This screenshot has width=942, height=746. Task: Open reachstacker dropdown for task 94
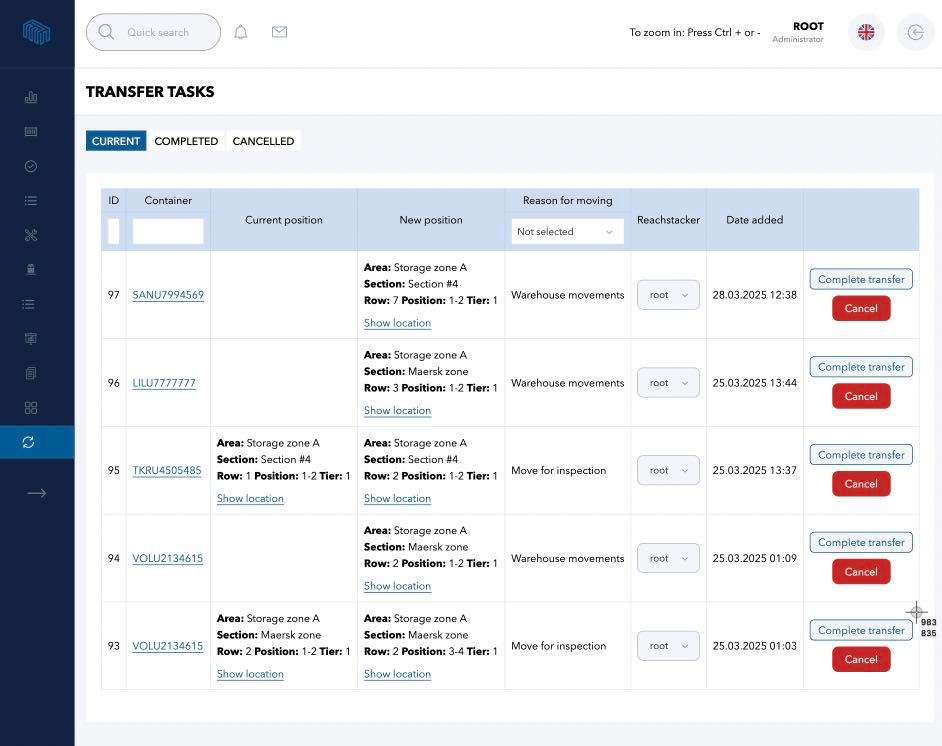coord(668,558)
